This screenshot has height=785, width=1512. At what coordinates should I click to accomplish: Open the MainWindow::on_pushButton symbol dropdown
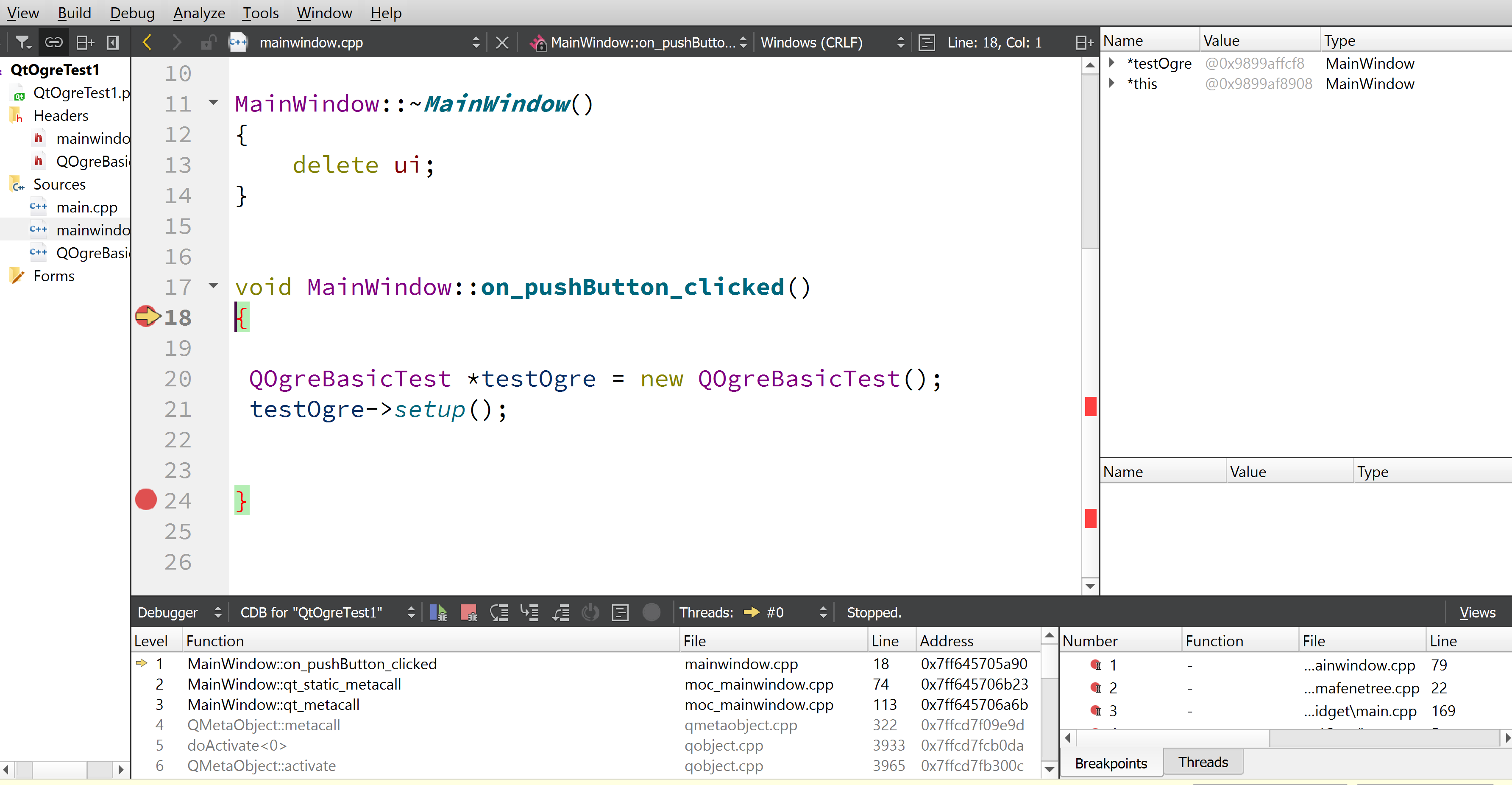click(x=743, y=42)
